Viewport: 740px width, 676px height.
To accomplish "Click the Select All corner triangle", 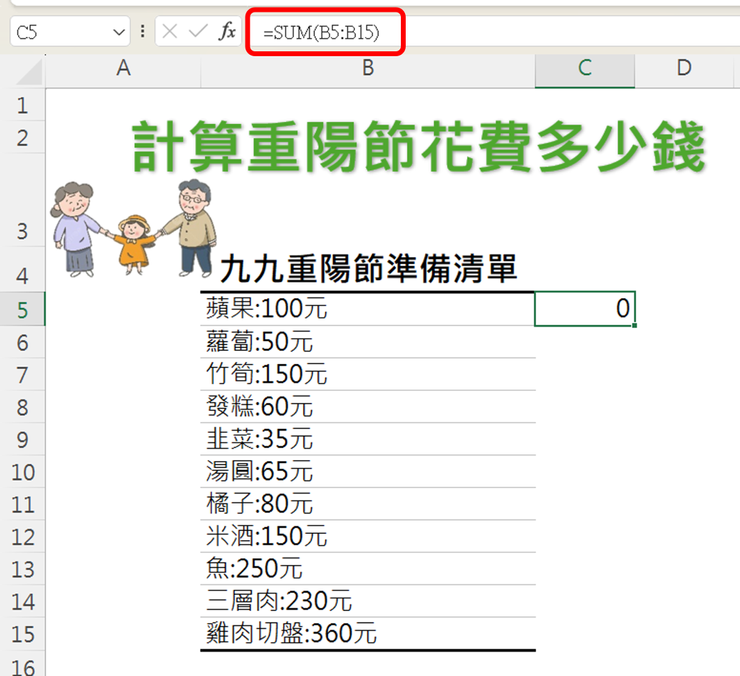I will [x=29, y=72].
